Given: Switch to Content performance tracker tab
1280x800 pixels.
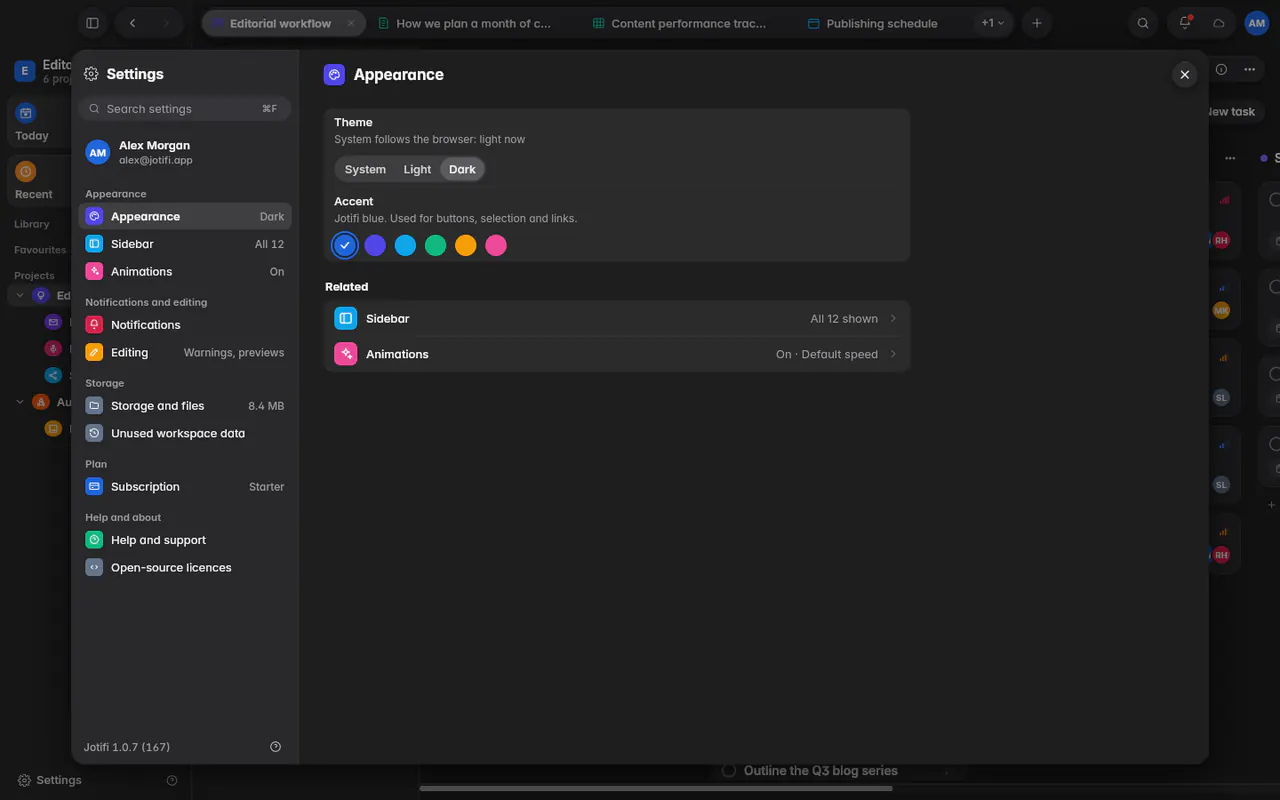Looking at the screenshot, I should click(x=688, y=23).
